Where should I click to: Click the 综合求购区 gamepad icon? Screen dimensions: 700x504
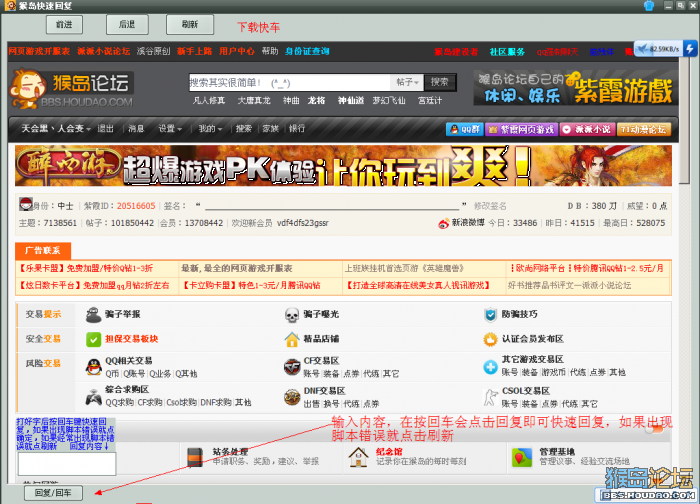point(93,397)
